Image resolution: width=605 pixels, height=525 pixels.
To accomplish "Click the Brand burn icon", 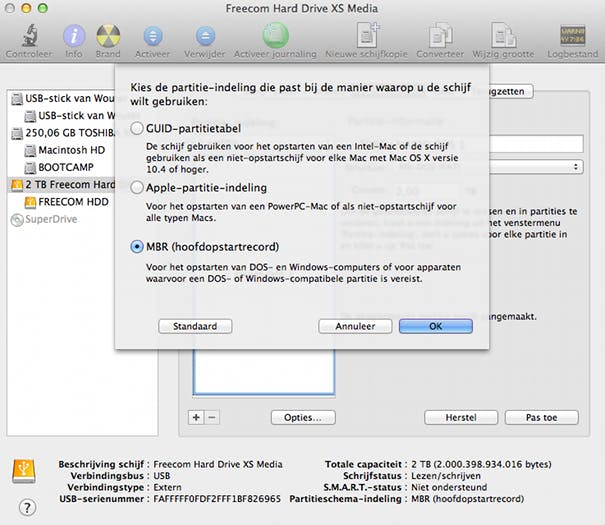I will tap(108, 36).
